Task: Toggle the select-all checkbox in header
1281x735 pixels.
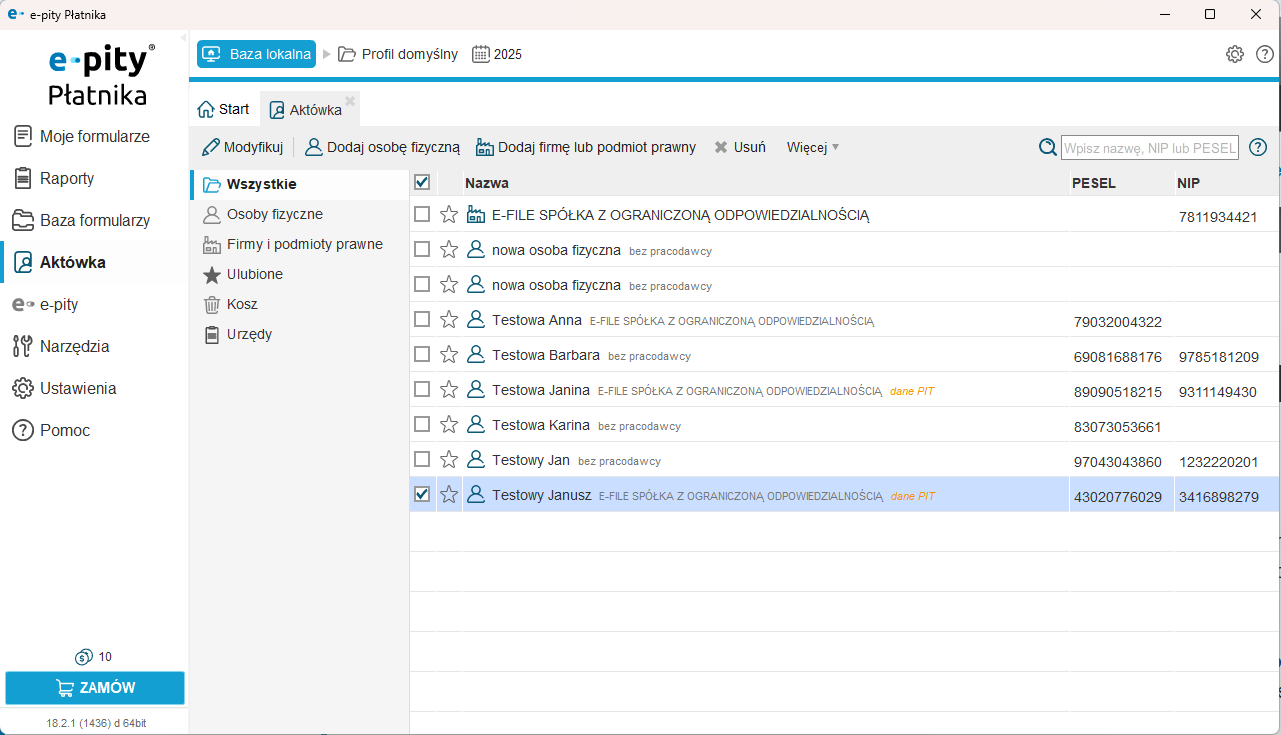Action: 422,182
